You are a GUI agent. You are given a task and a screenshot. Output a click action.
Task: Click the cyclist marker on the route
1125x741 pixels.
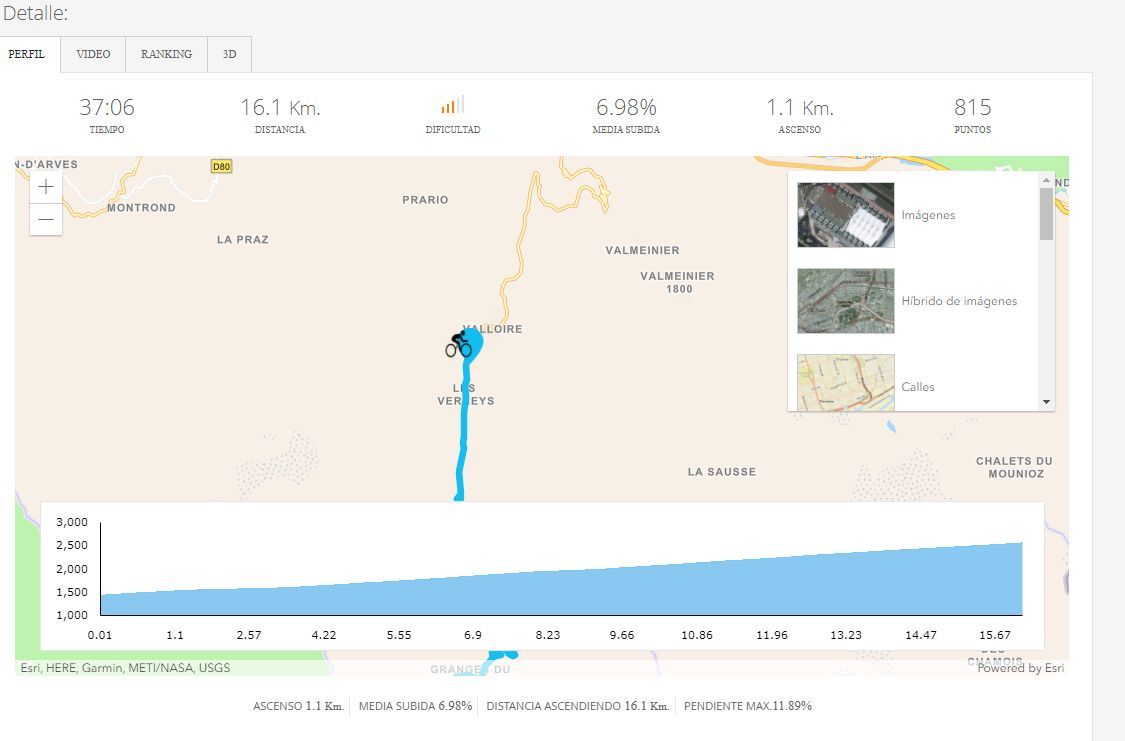[458, 345]
